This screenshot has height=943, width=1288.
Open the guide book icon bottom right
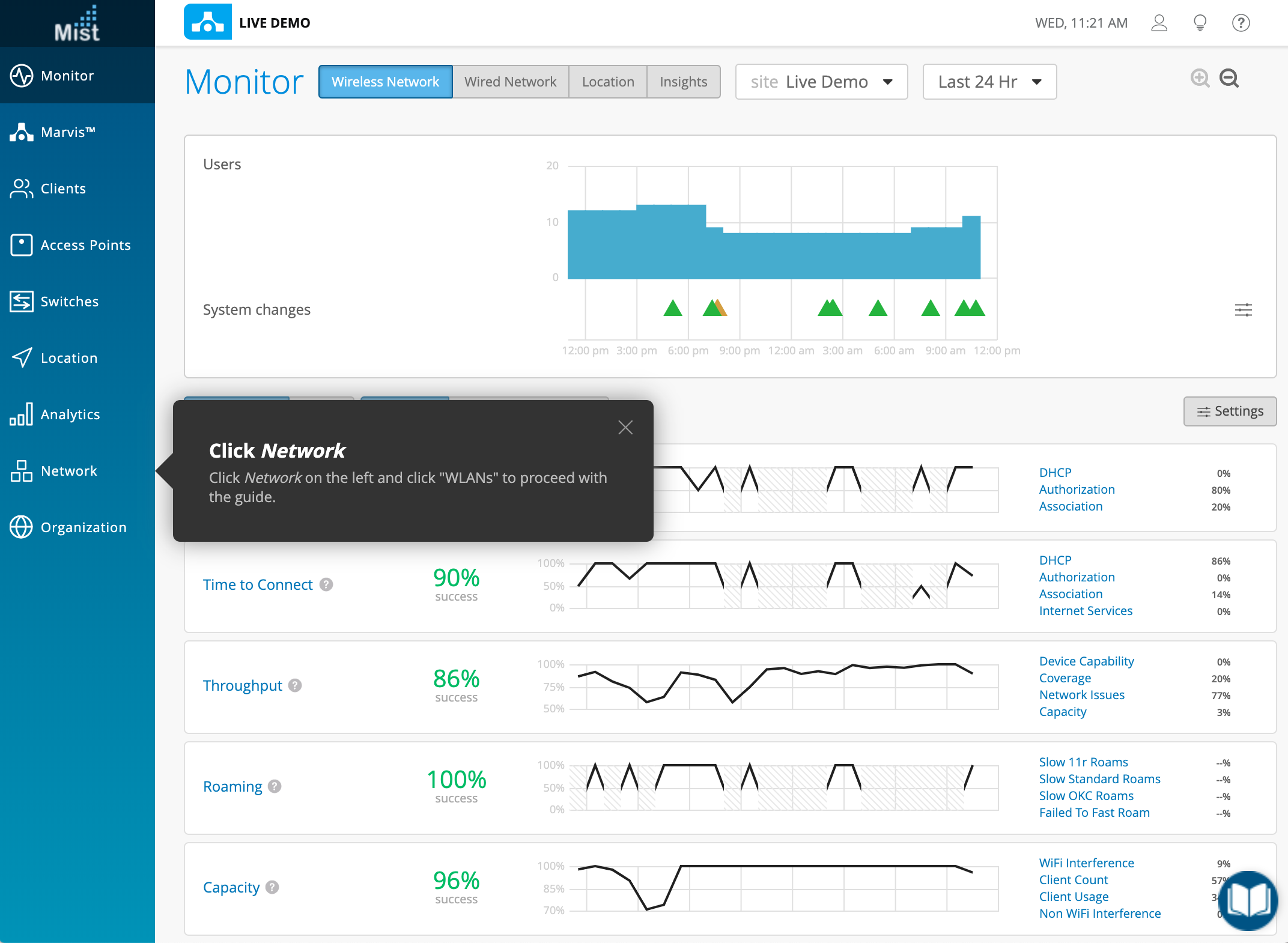click(x=1248, y=901)
